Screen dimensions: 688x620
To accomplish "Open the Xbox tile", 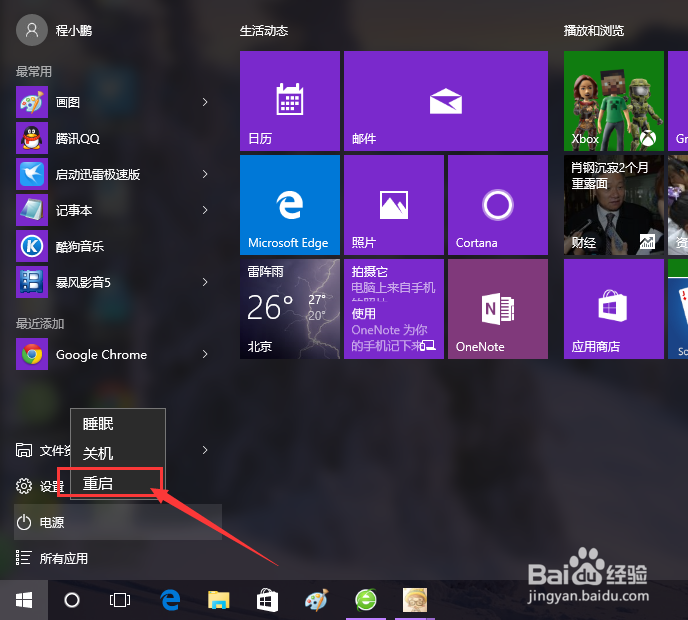I will click(613, 101).
